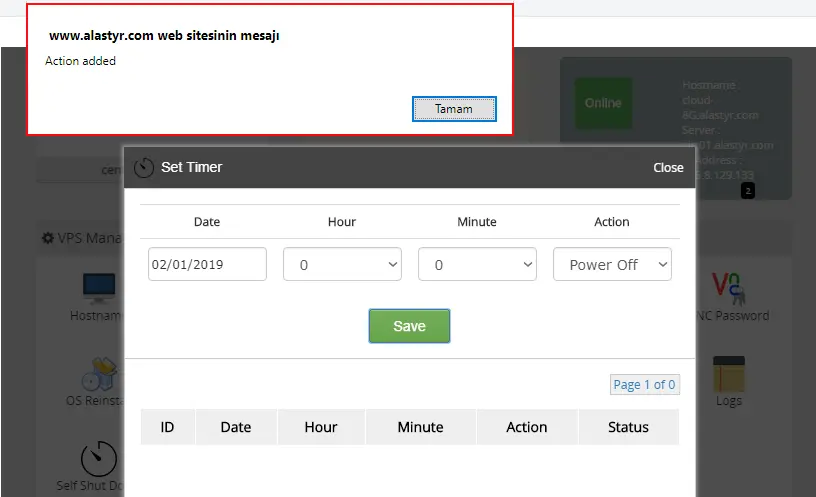This screenshot has width=816, height=497.
Task: Click the Minute column header in table
Action: 420,427
